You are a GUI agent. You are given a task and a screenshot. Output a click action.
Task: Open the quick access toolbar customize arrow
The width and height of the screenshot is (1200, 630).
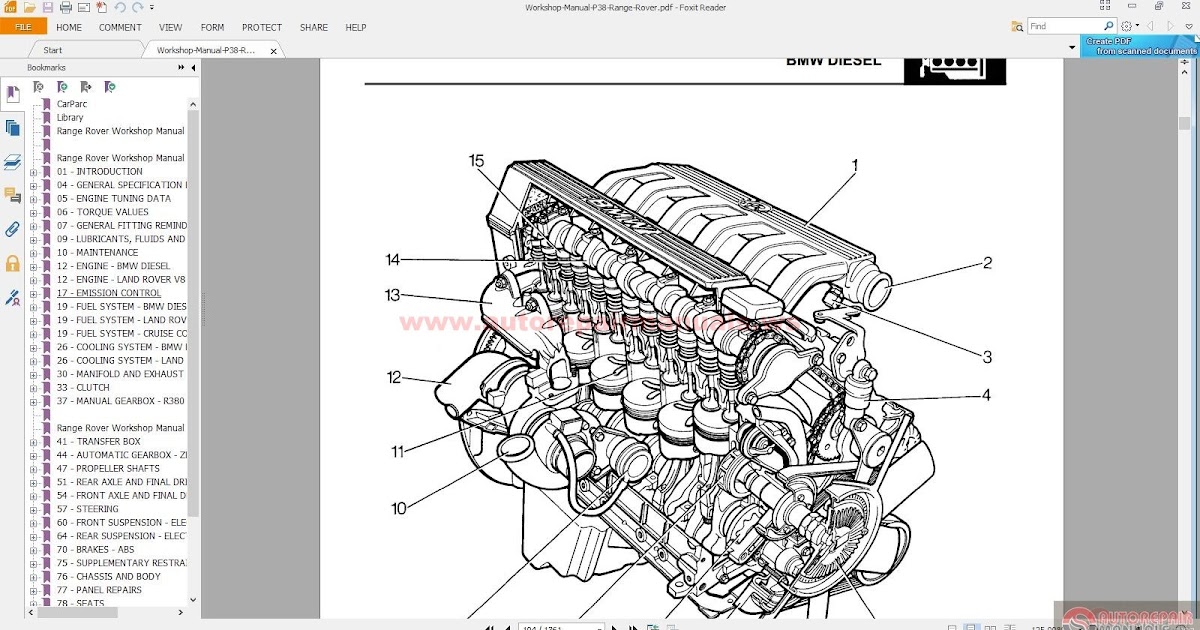coord(152,8)
